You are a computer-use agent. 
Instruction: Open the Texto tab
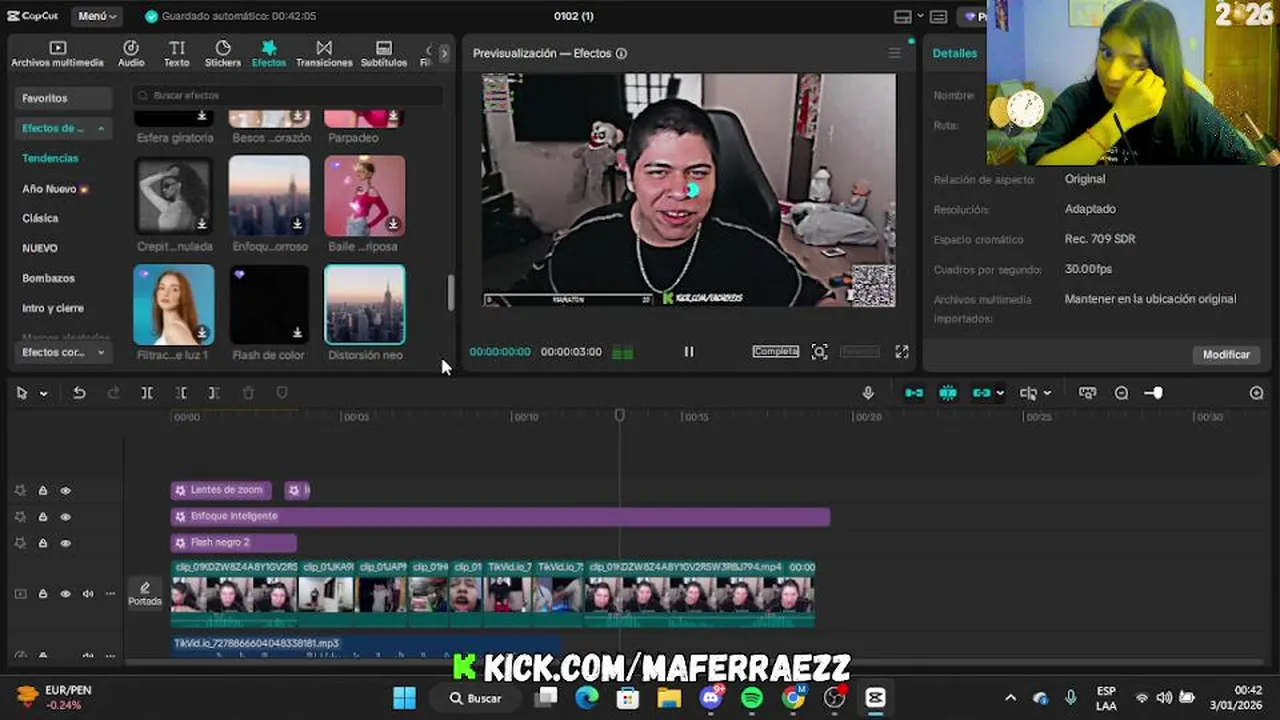[176, 54]
